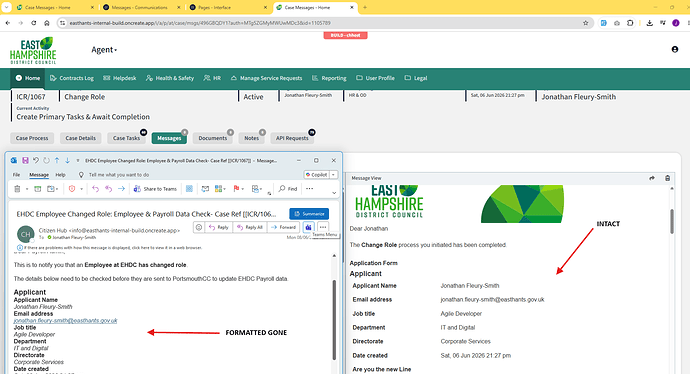
Task: Click the Outlook message body scrollbar
Action: 334,319
